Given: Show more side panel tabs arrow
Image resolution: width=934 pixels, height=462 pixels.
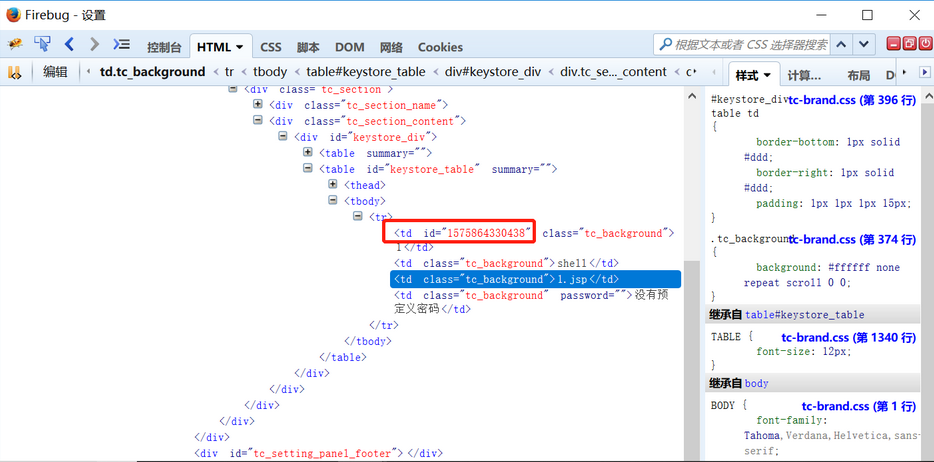Looking at the screenshot, I should 904,73.
